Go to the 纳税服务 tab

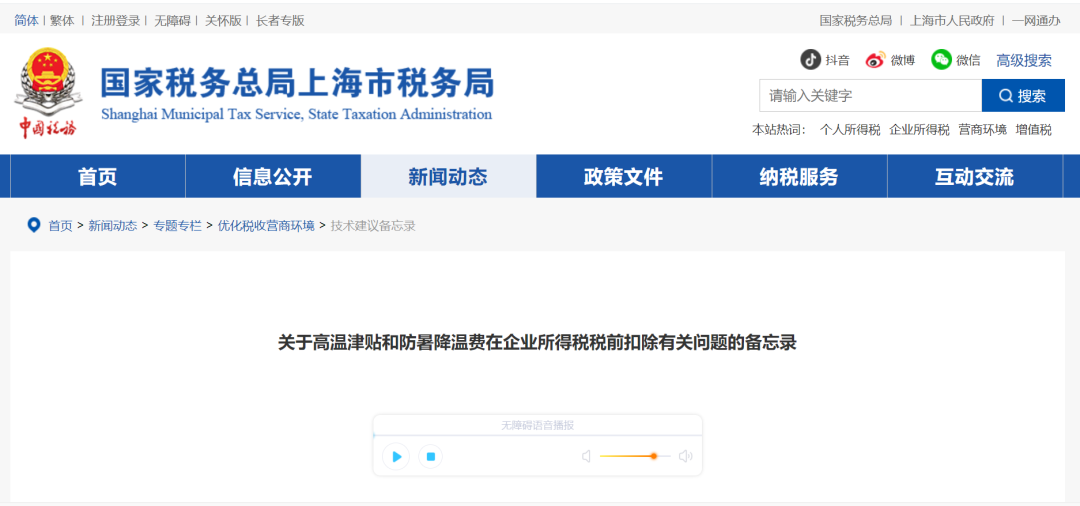coord(798,177)
